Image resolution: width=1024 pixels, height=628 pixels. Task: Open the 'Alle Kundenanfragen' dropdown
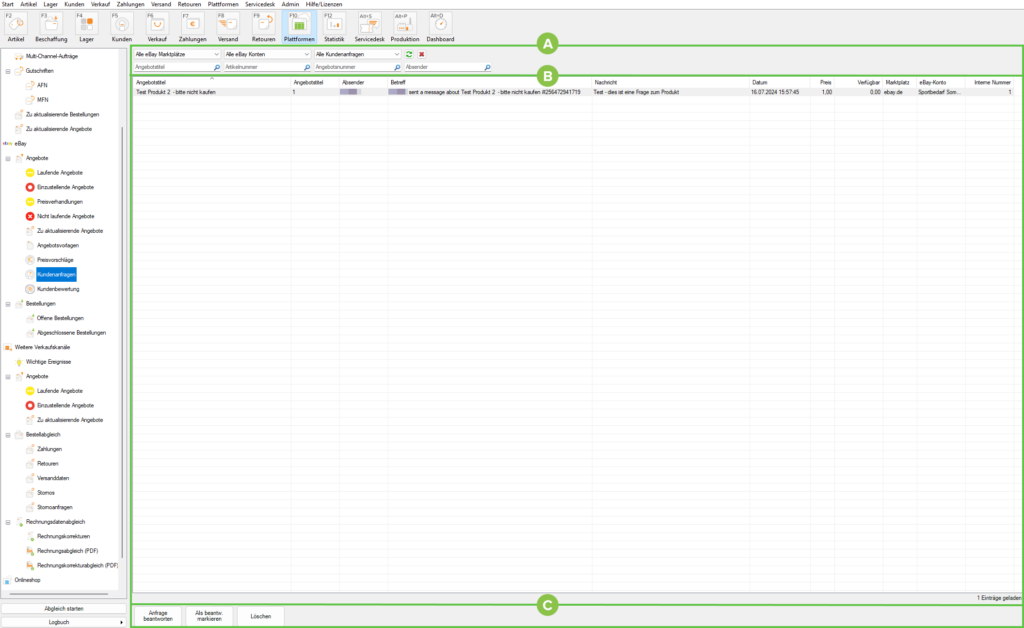[x=357, y=53]
